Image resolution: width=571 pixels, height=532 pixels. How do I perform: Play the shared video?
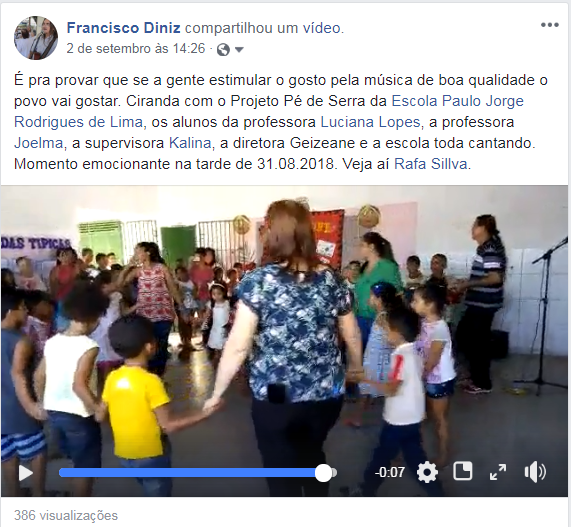point(26,473)
